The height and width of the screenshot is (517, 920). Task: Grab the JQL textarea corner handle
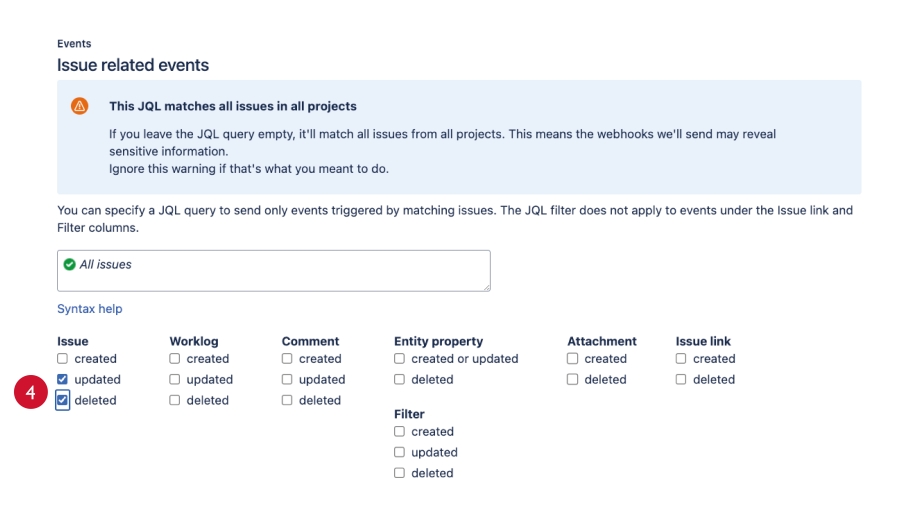pos(486,287)
